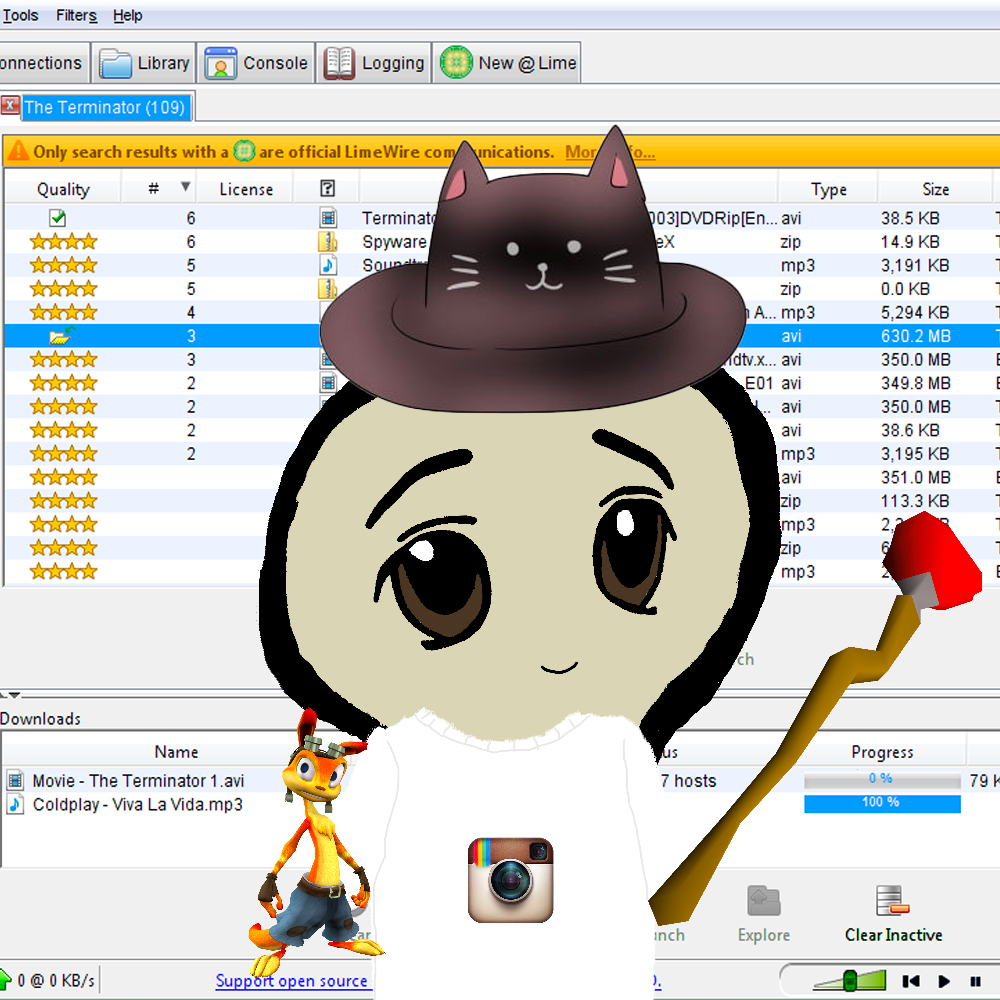The image size is (1000, 1000).
Task: Click the Explore button
Action: tap(763, 914)
